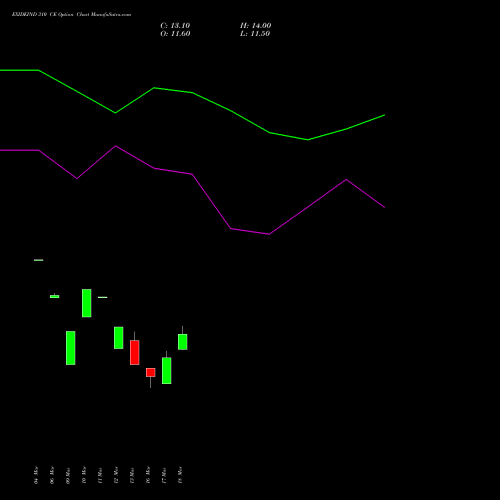500x500 pixels.
Task: Click the 13 Mar date label
Action: 132,475
